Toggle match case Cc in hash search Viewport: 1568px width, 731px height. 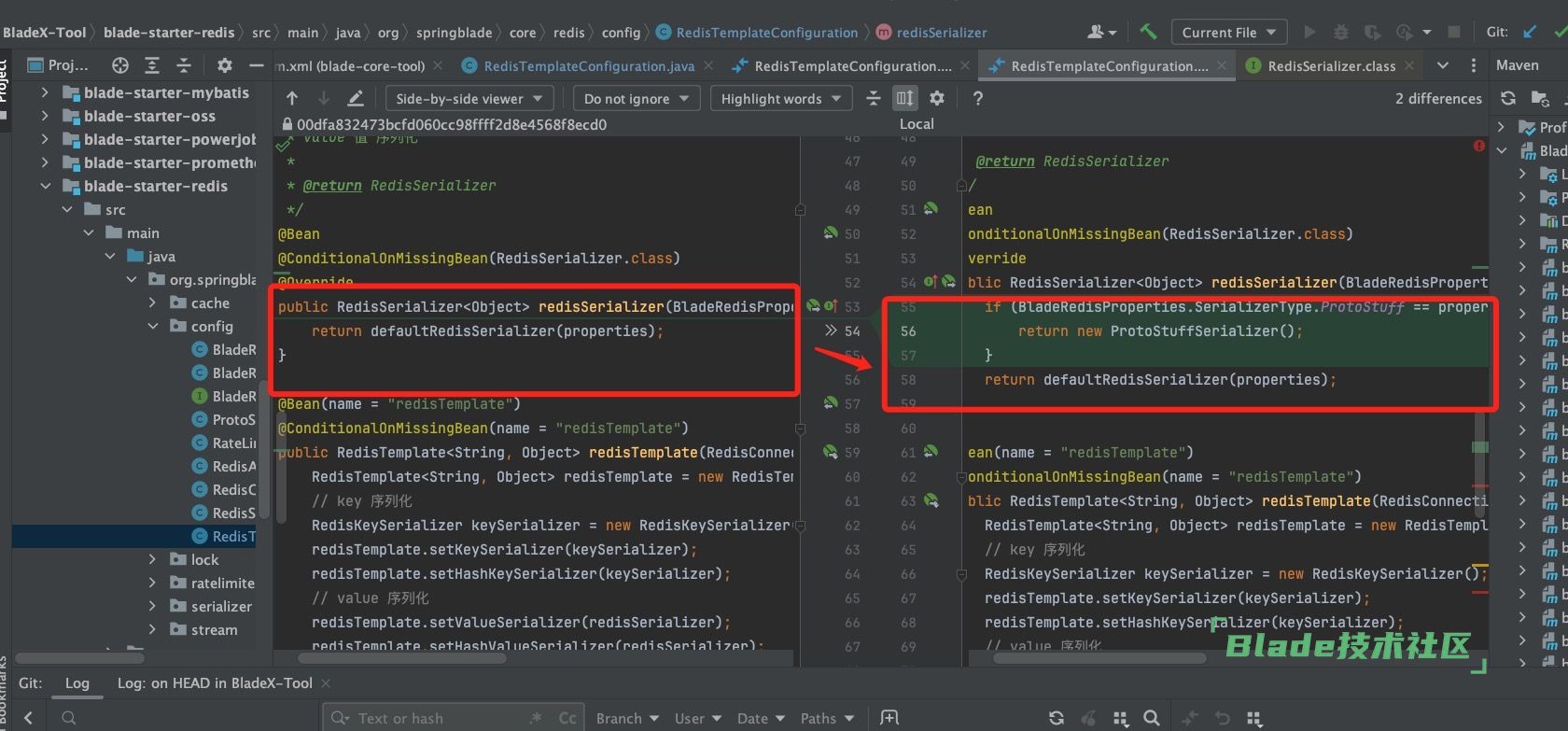[567, 718]
